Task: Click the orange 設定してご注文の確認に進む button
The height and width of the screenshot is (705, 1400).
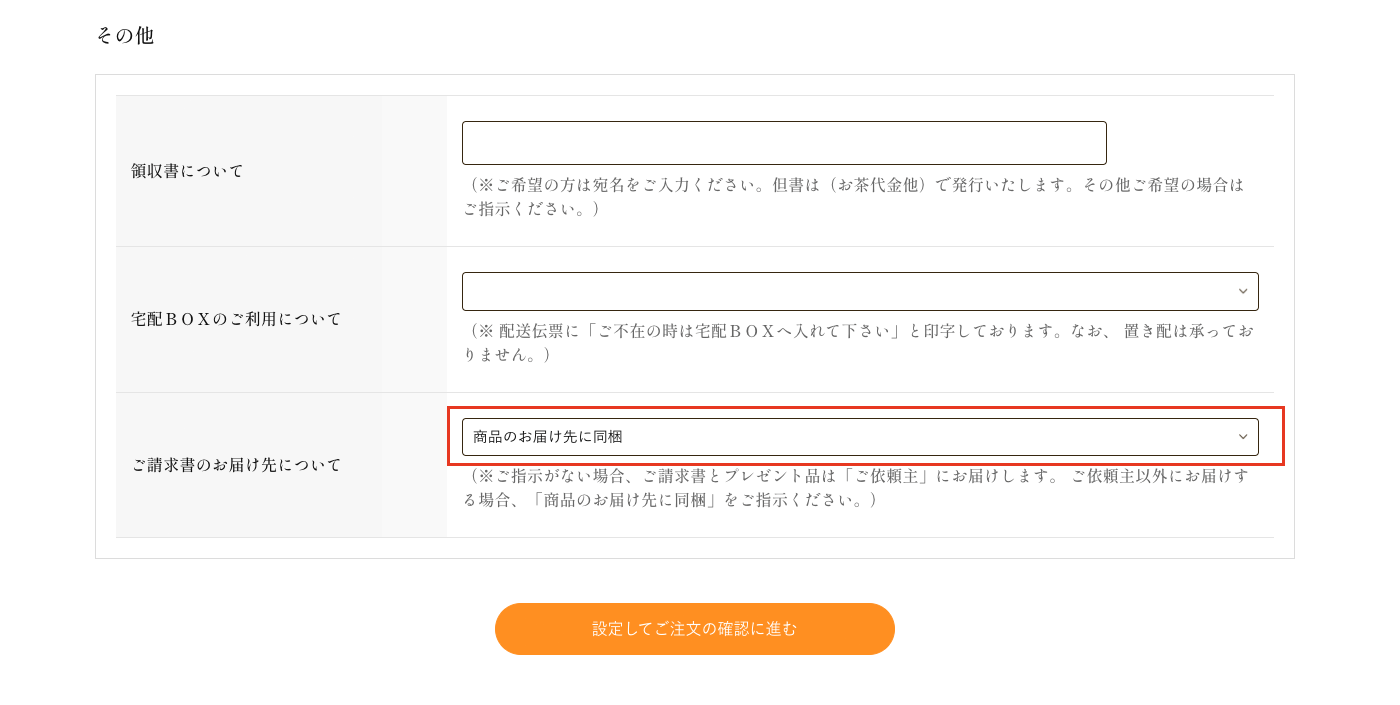Action: pyautogui.click(x=695, y=629)
